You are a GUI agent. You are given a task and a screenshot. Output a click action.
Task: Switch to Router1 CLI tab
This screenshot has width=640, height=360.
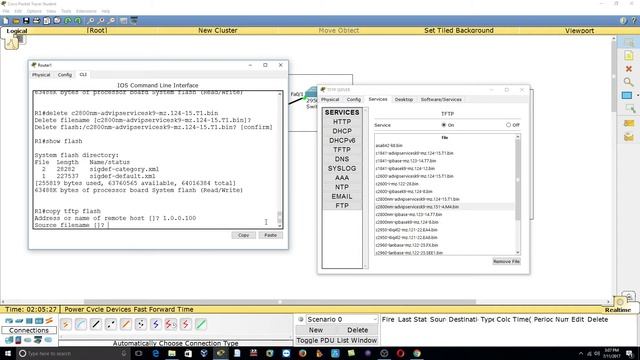pyautogui.click(x=83, y=75)
